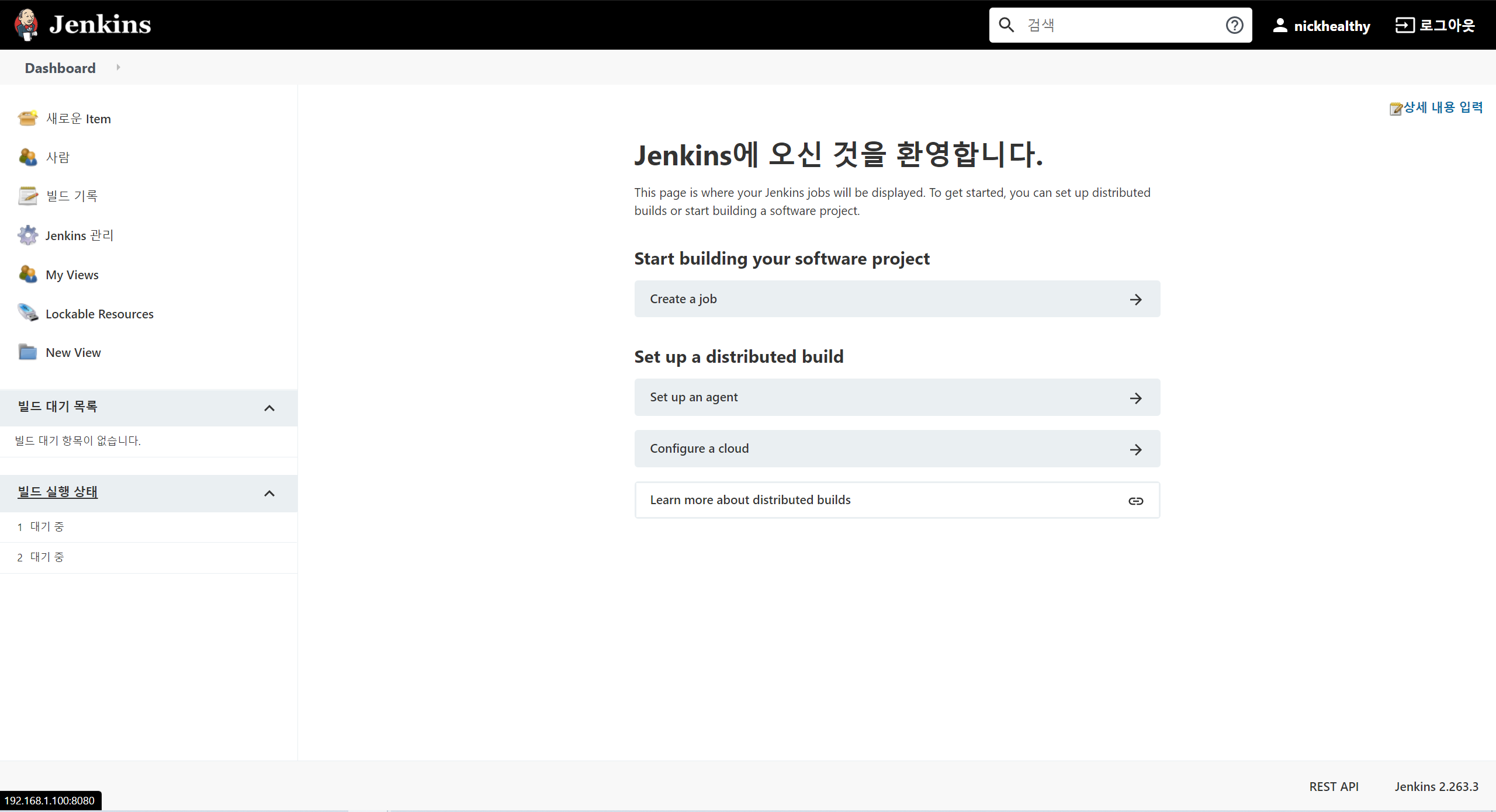The width and height of the screenshot is (1496, 812).
Task: Open Lockable Resources sidebar link
Action: [x=99, y=314]
